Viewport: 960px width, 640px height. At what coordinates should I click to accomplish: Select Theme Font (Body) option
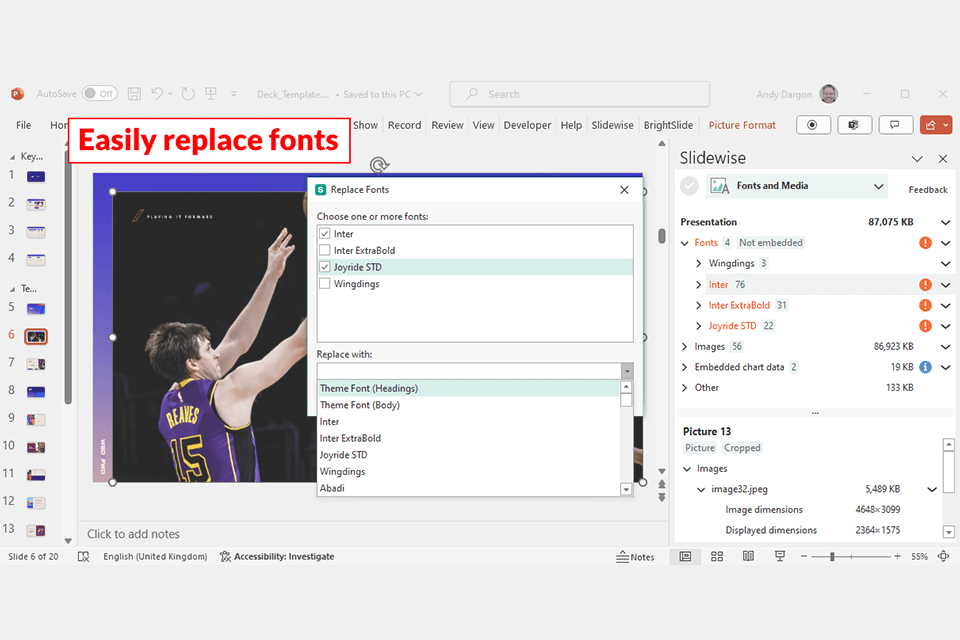click(x=468, y=405)
